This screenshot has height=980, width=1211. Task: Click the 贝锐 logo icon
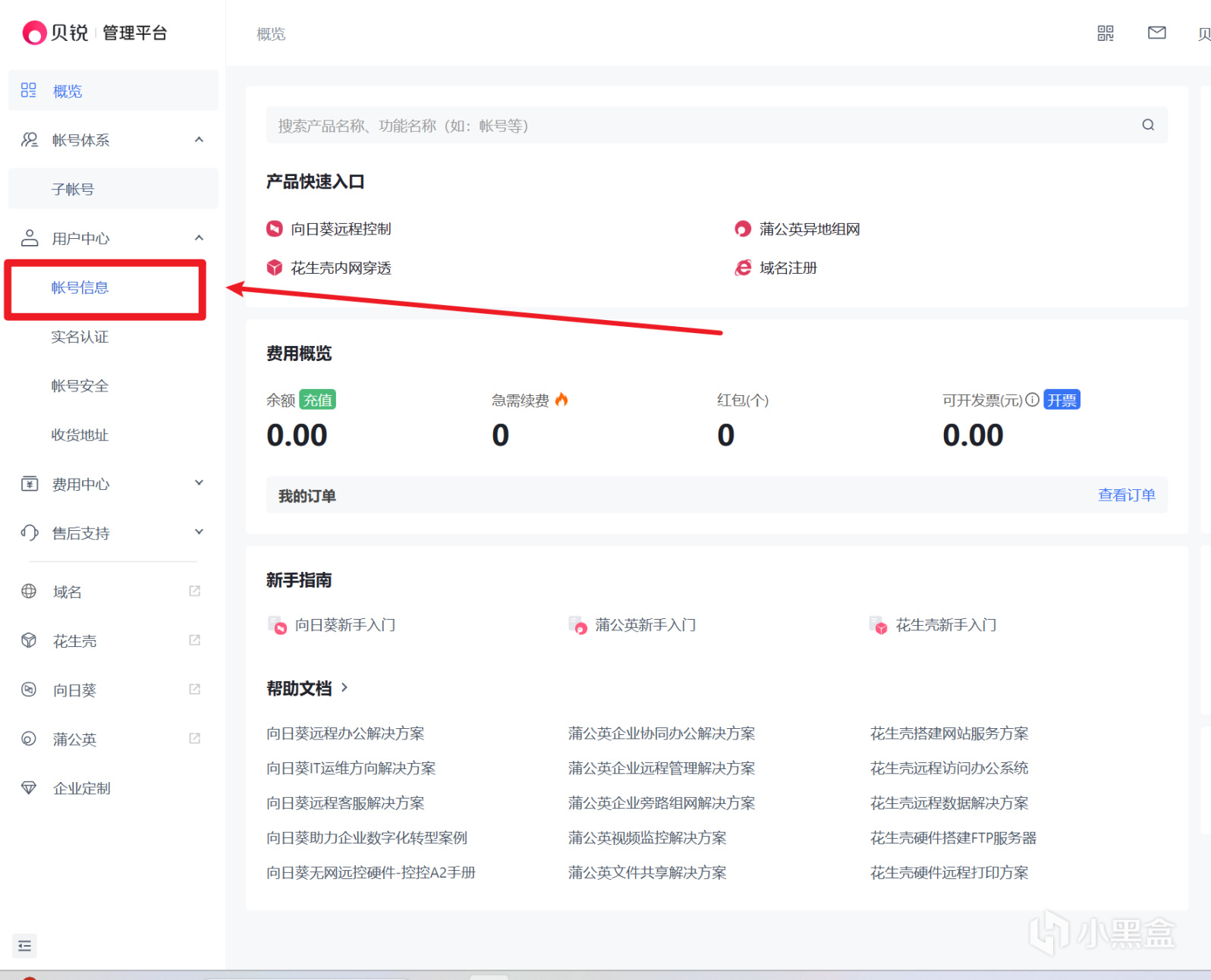click(x=34, y=33)
